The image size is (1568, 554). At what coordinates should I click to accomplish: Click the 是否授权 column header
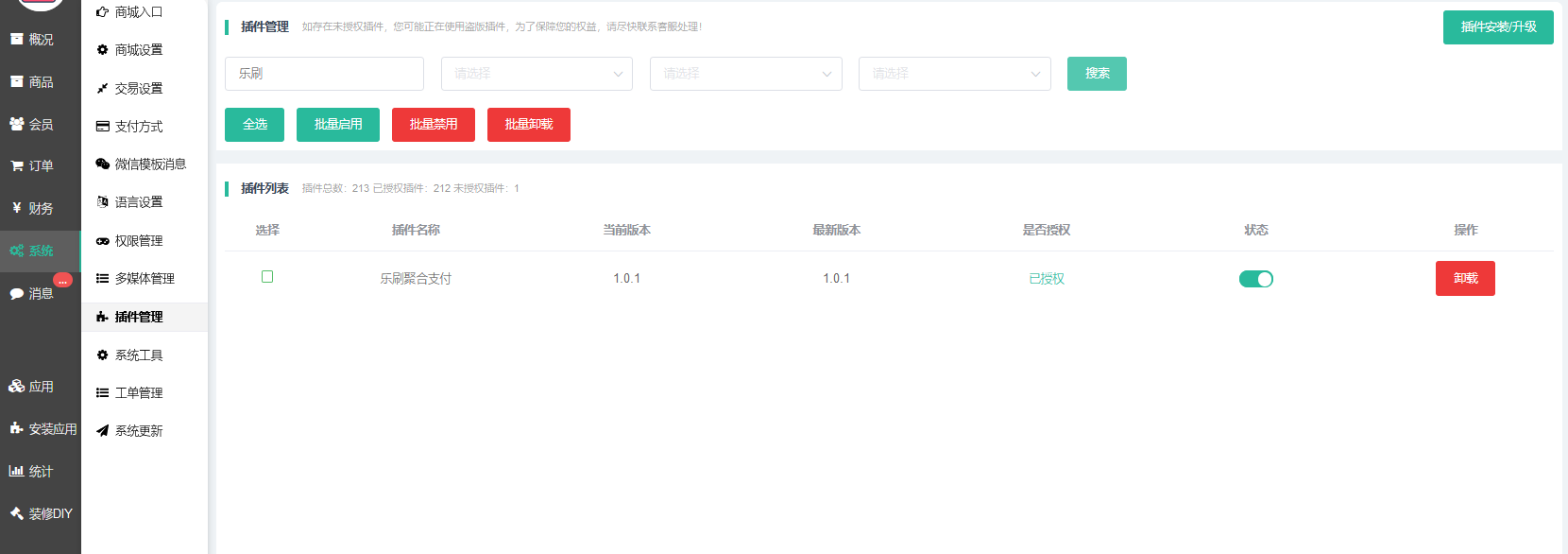[1047, 231]
